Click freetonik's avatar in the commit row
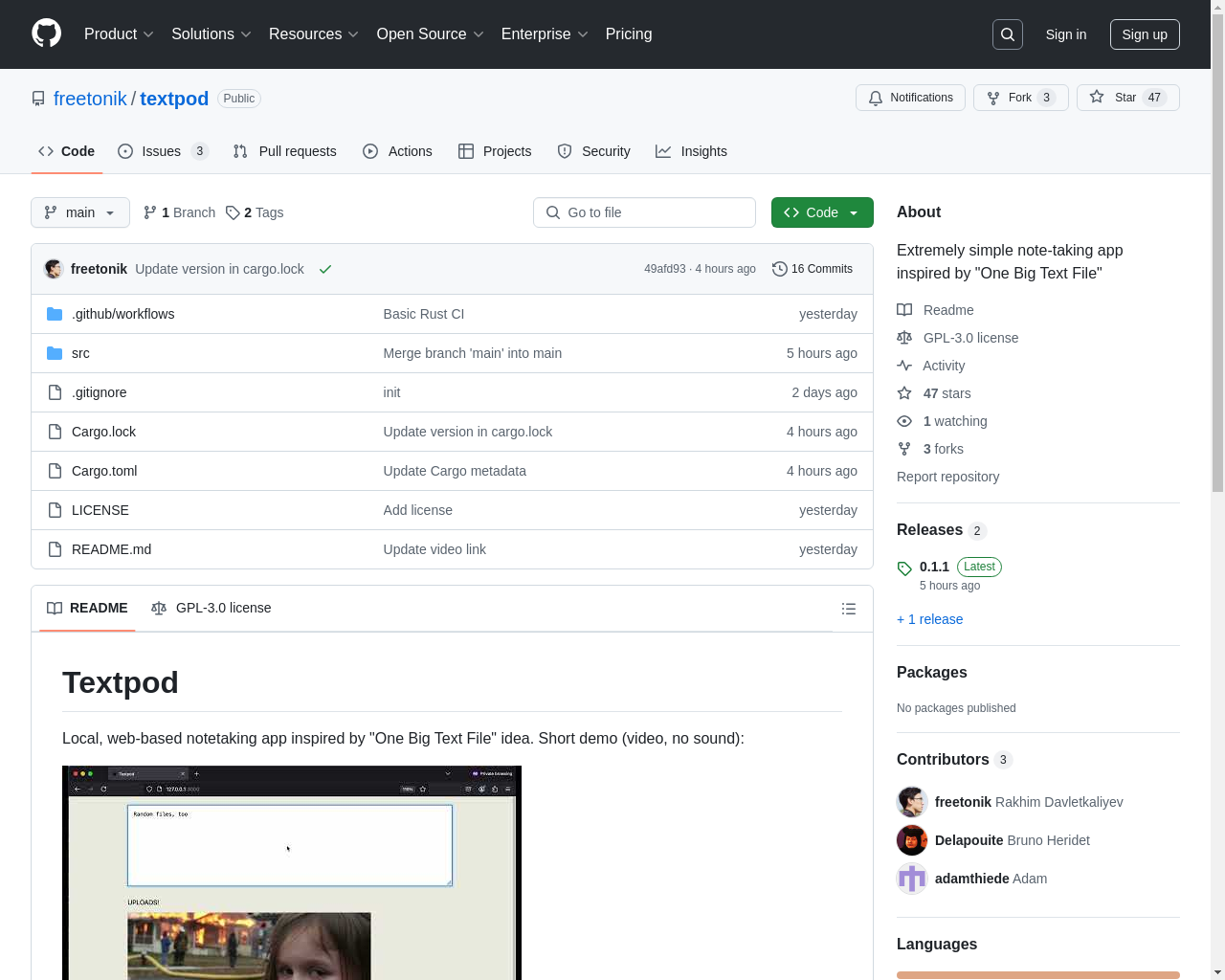Image resolution: width=1225 pixels, height=980 pixels. tap(54, 269)
